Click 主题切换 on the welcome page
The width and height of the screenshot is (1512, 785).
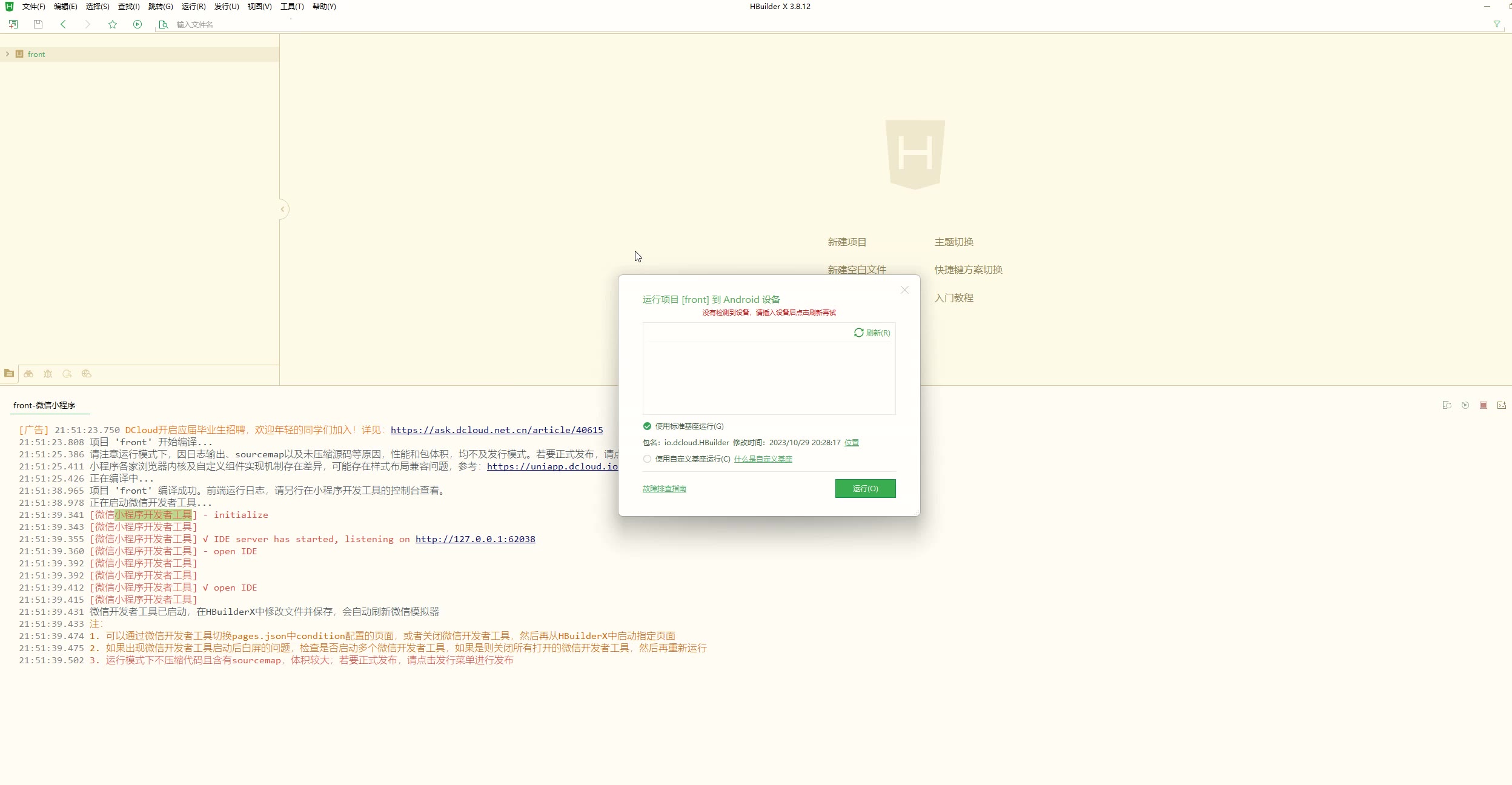[x=953, y=242]
